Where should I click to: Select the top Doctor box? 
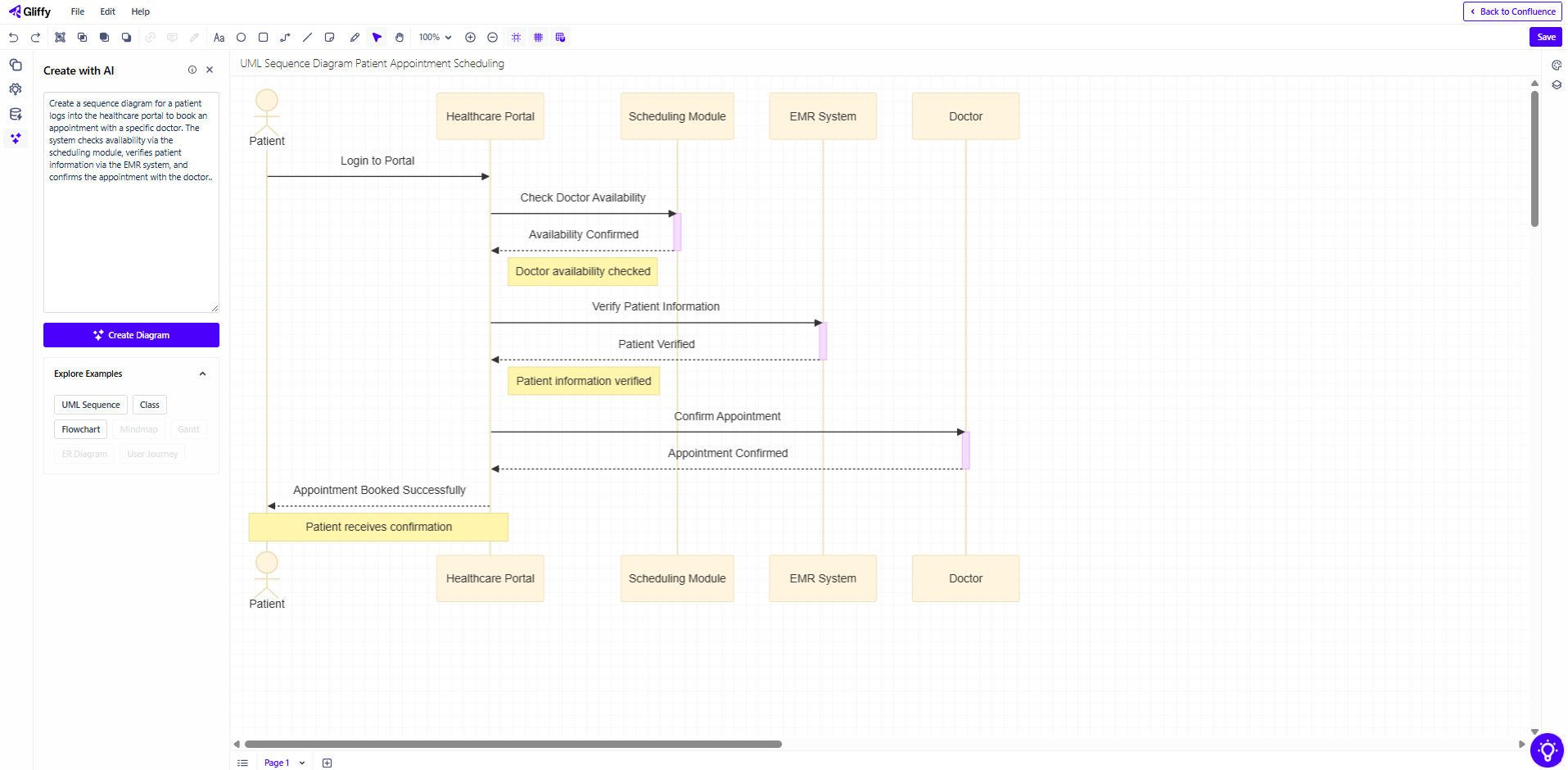[x=966, y=116]
